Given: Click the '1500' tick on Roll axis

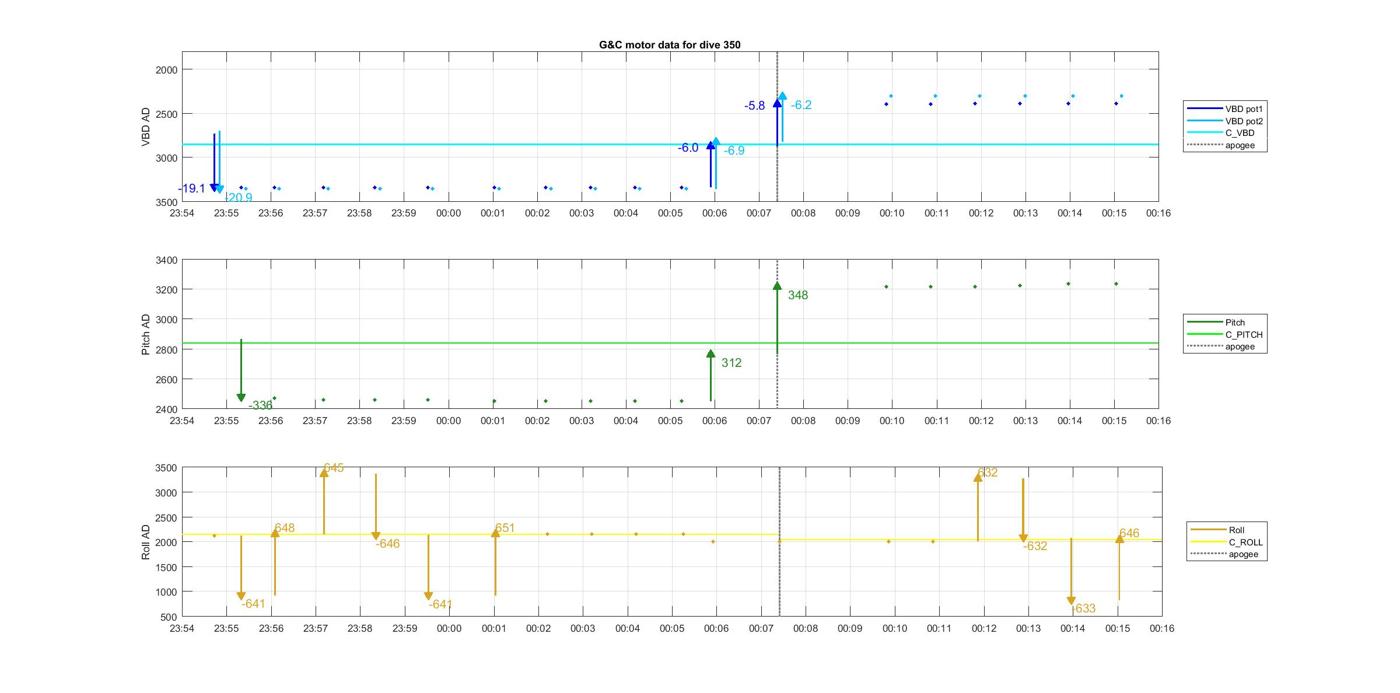Looking at the screenshot, I should [165, 567].
